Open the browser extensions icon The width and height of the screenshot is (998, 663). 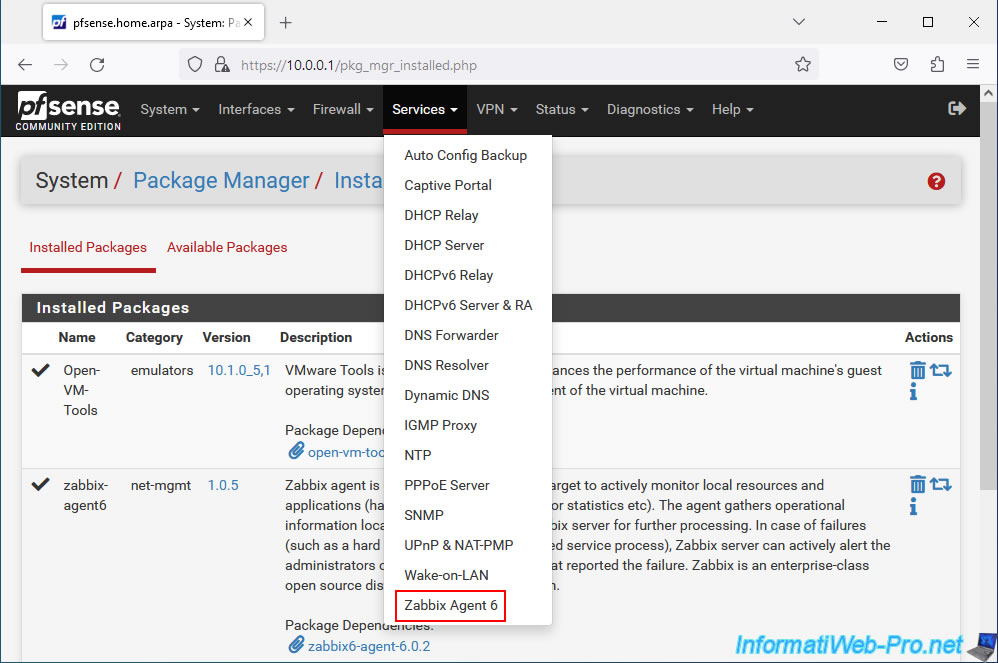(937, 64)
